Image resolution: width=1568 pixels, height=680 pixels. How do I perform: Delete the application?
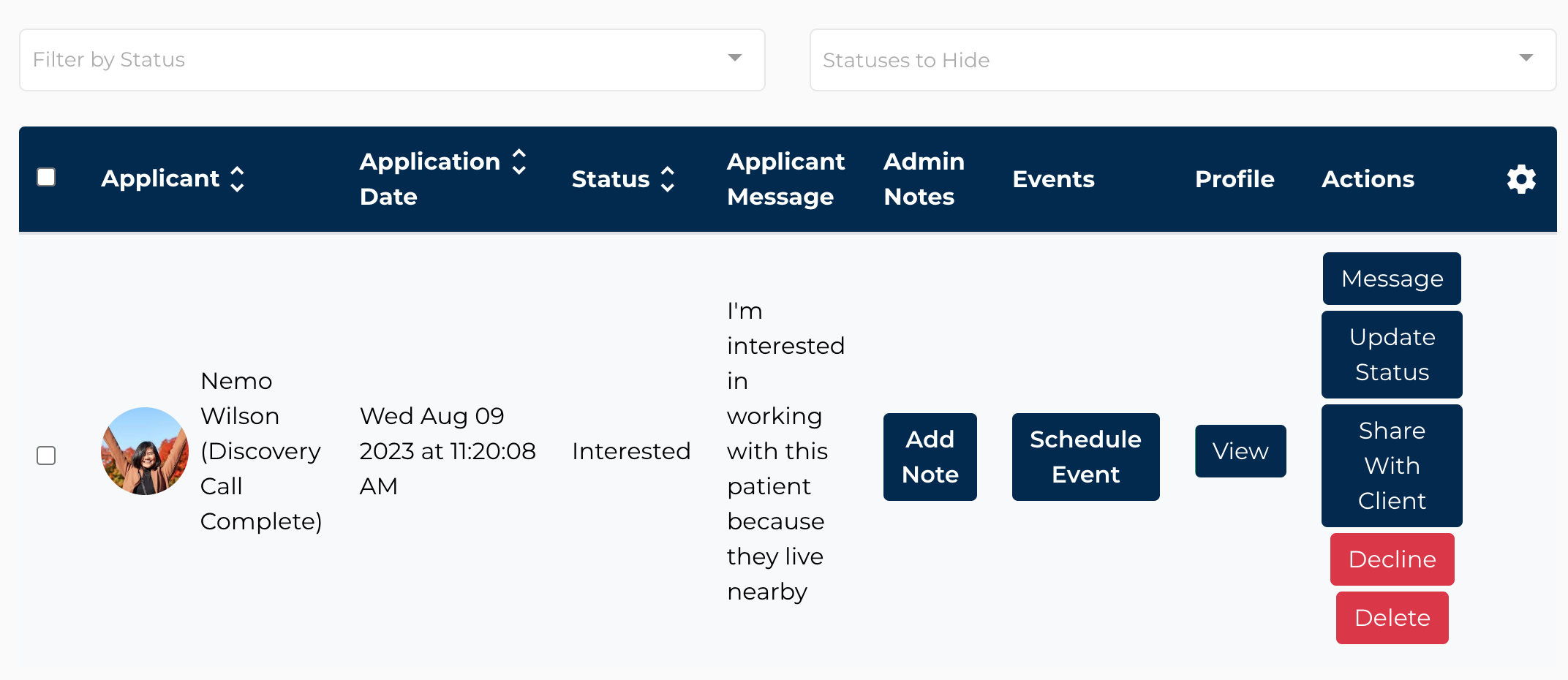[x=1392, y=618]
